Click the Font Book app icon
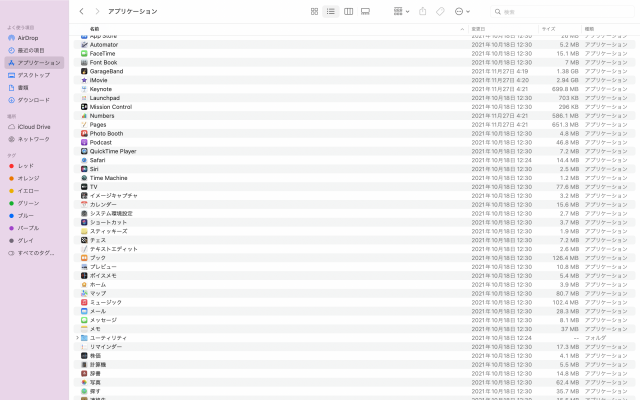 pos(84,62)
